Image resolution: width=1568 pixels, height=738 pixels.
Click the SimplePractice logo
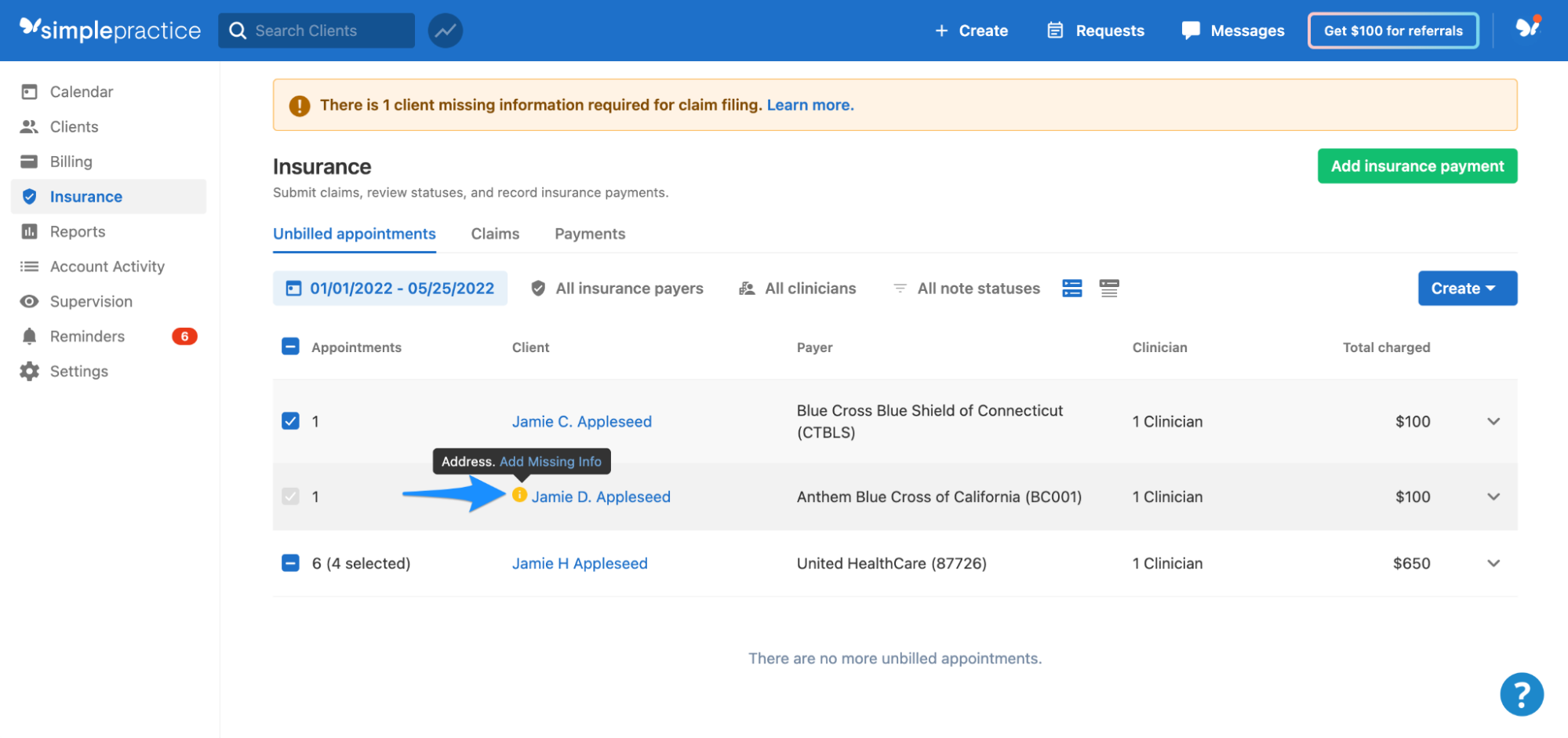[x=110, y=30]
